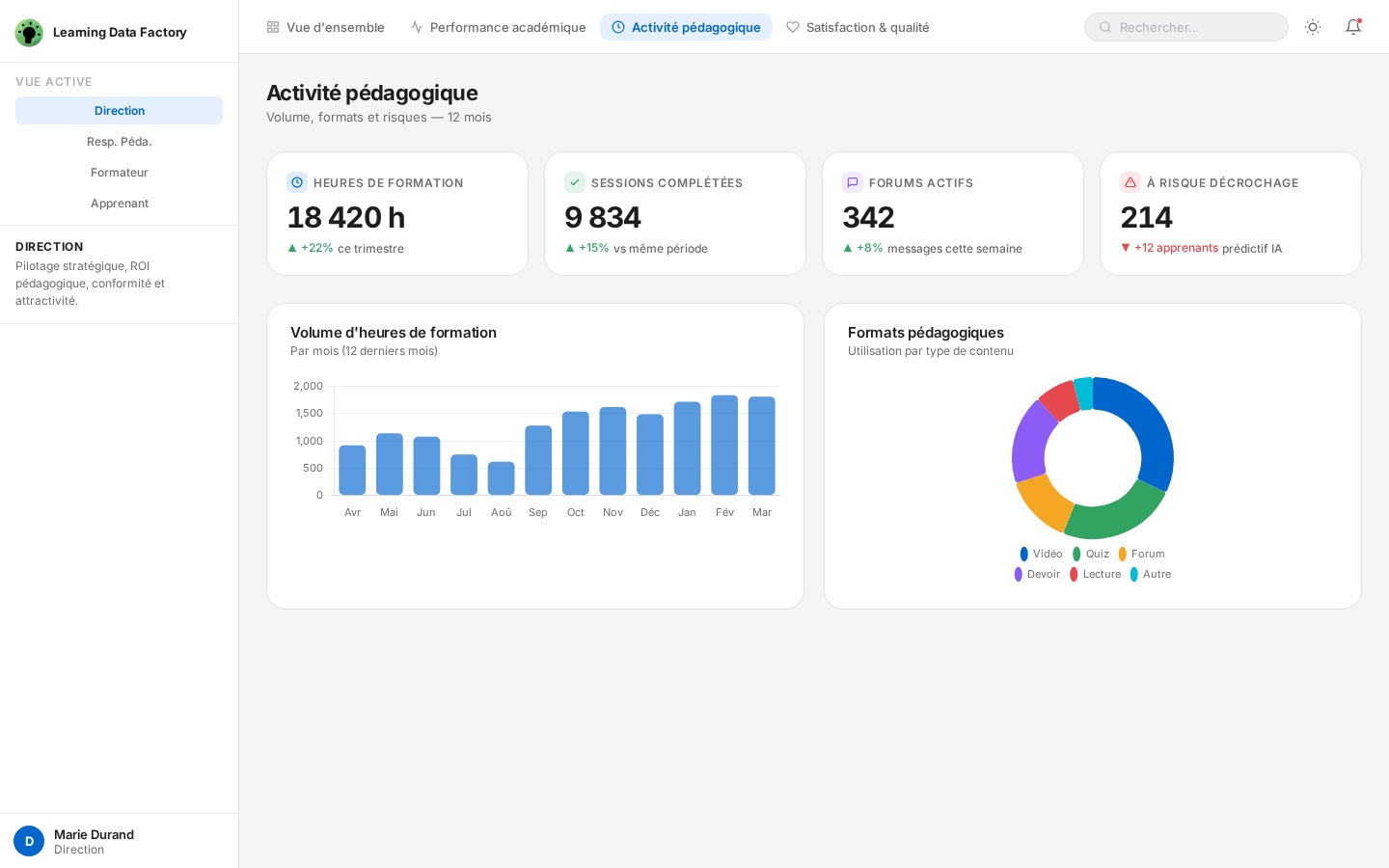Click the magnifier icon in the search box
This screenshot has height=868, width=1389.
[1105, 27]
